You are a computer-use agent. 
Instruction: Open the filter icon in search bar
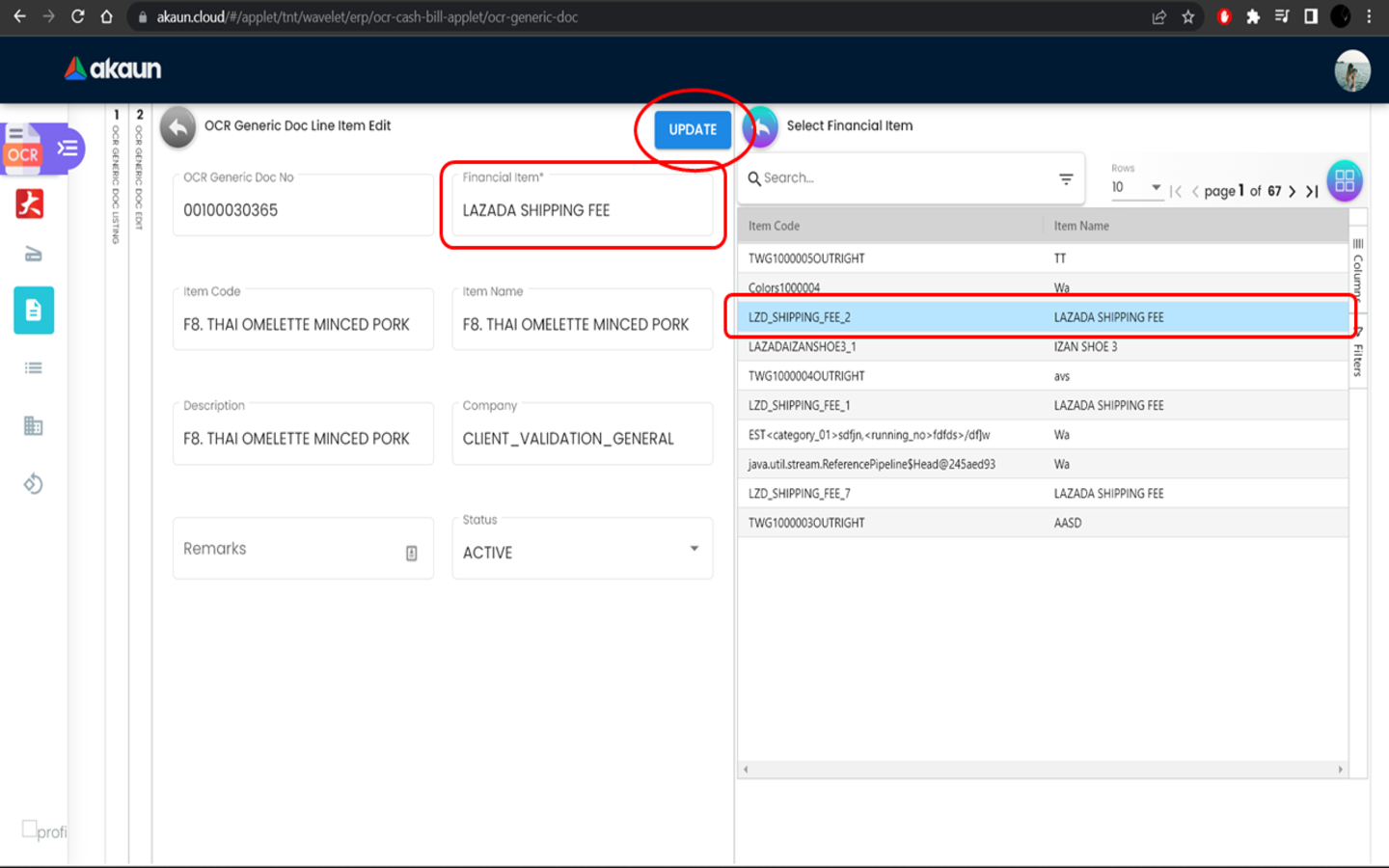point(1066,178)
